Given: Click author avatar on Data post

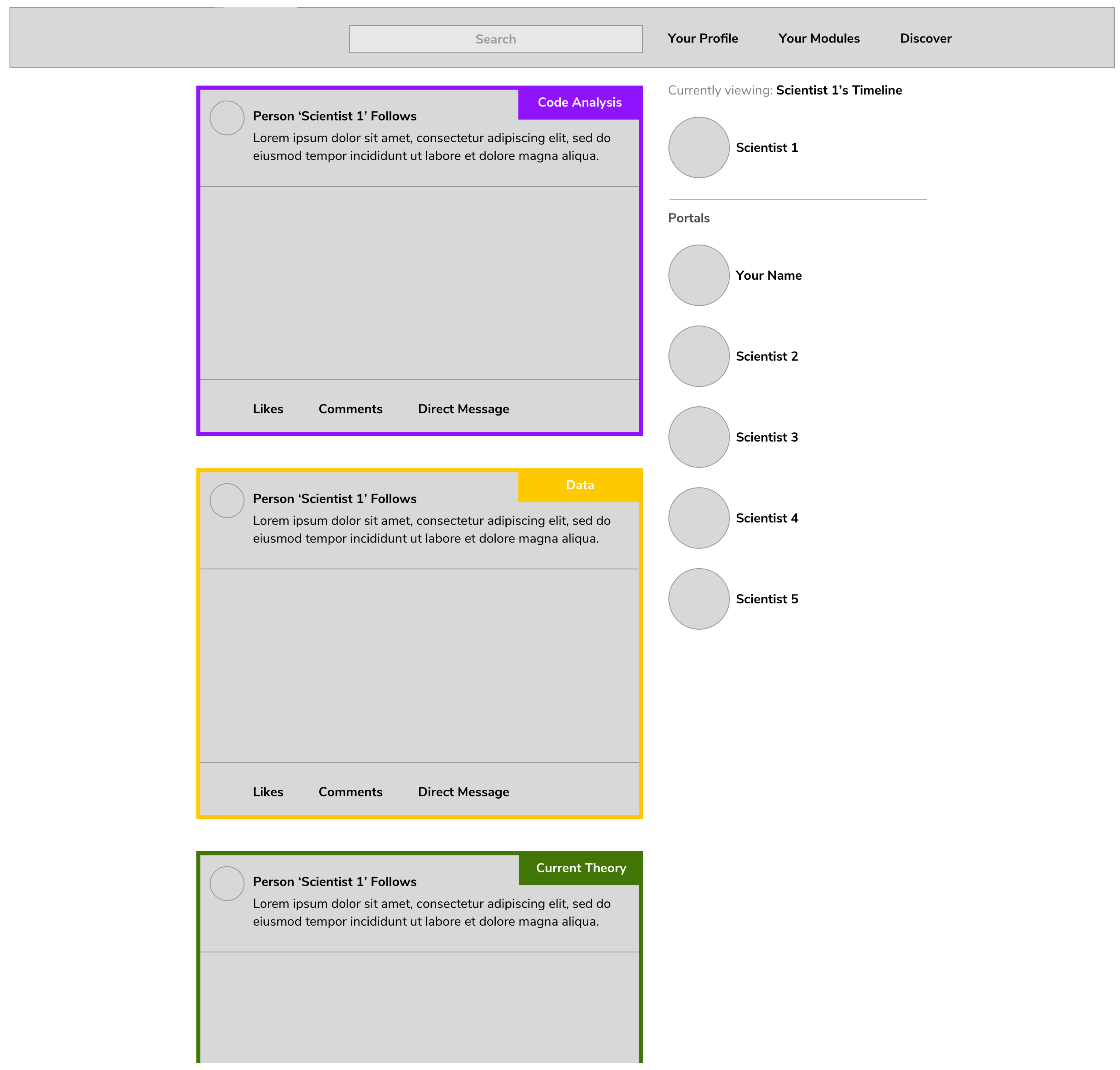Looking at the screenshot, I should click(x=227, y=501).
